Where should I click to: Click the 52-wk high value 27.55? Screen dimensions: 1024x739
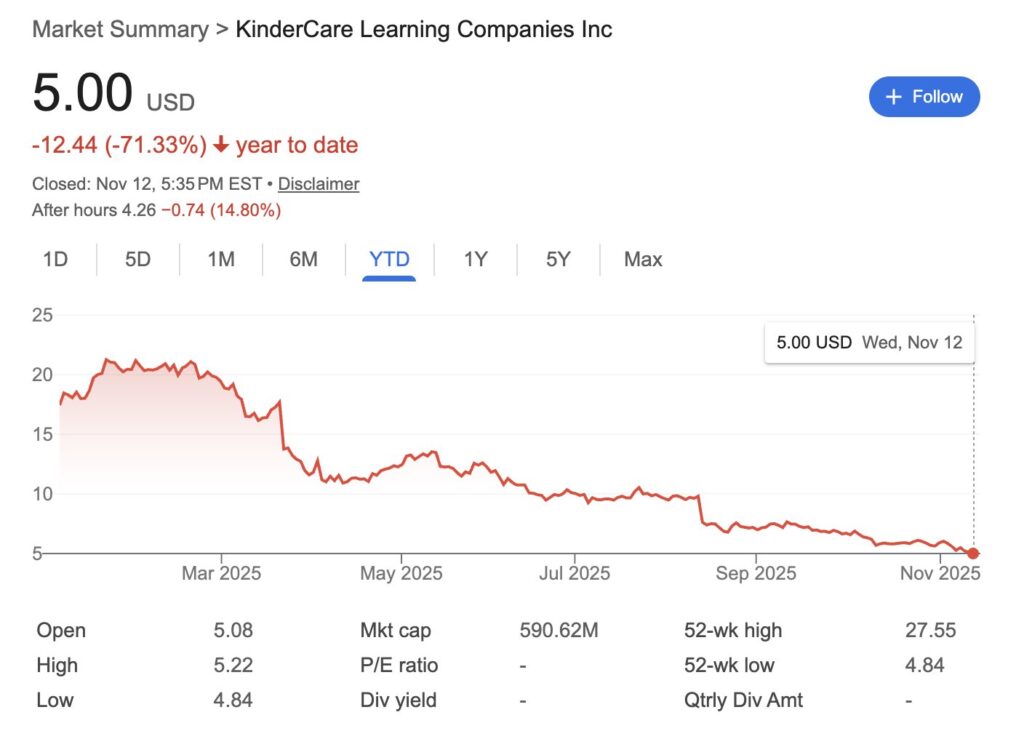934,630
